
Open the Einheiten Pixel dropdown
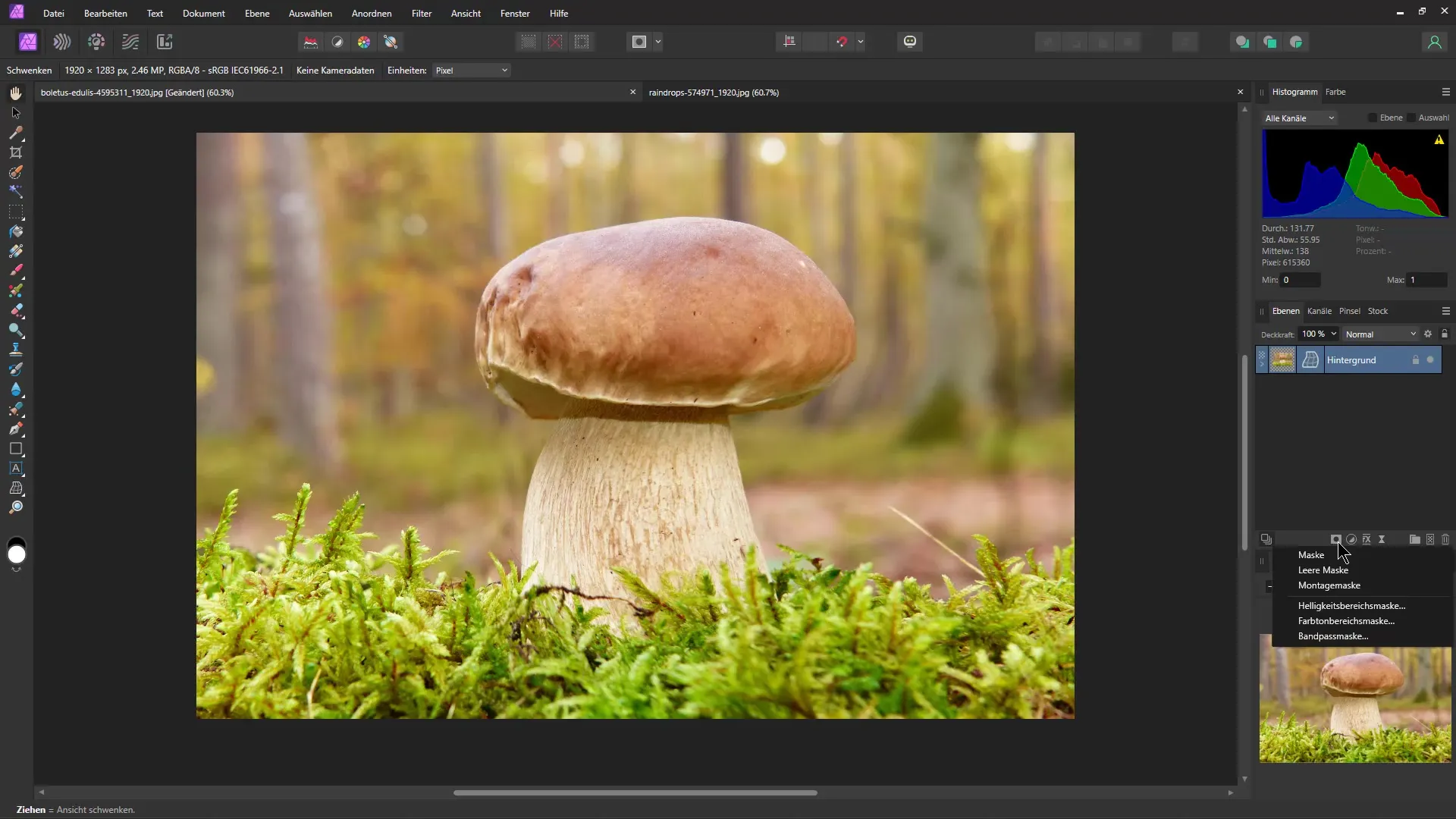coord(472,71)
